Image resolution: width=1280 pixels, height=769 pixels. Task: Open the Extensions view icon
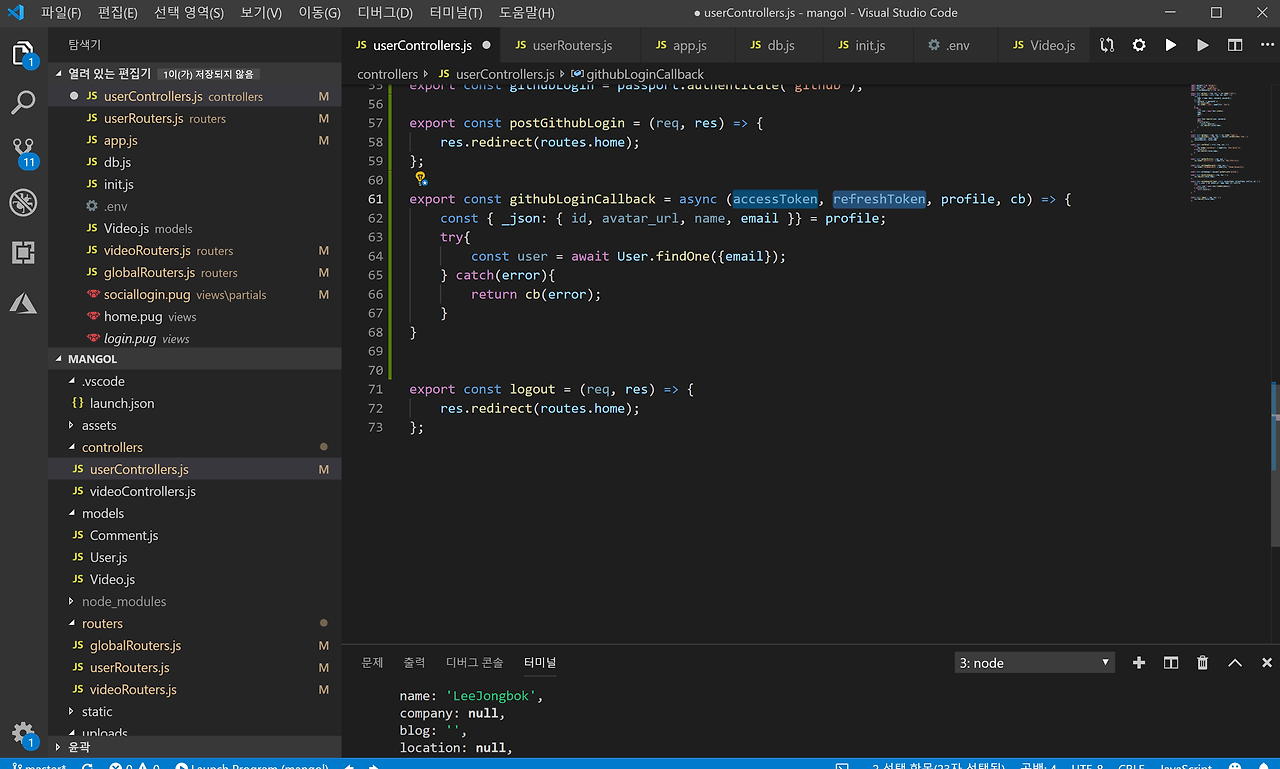point(23,253)
